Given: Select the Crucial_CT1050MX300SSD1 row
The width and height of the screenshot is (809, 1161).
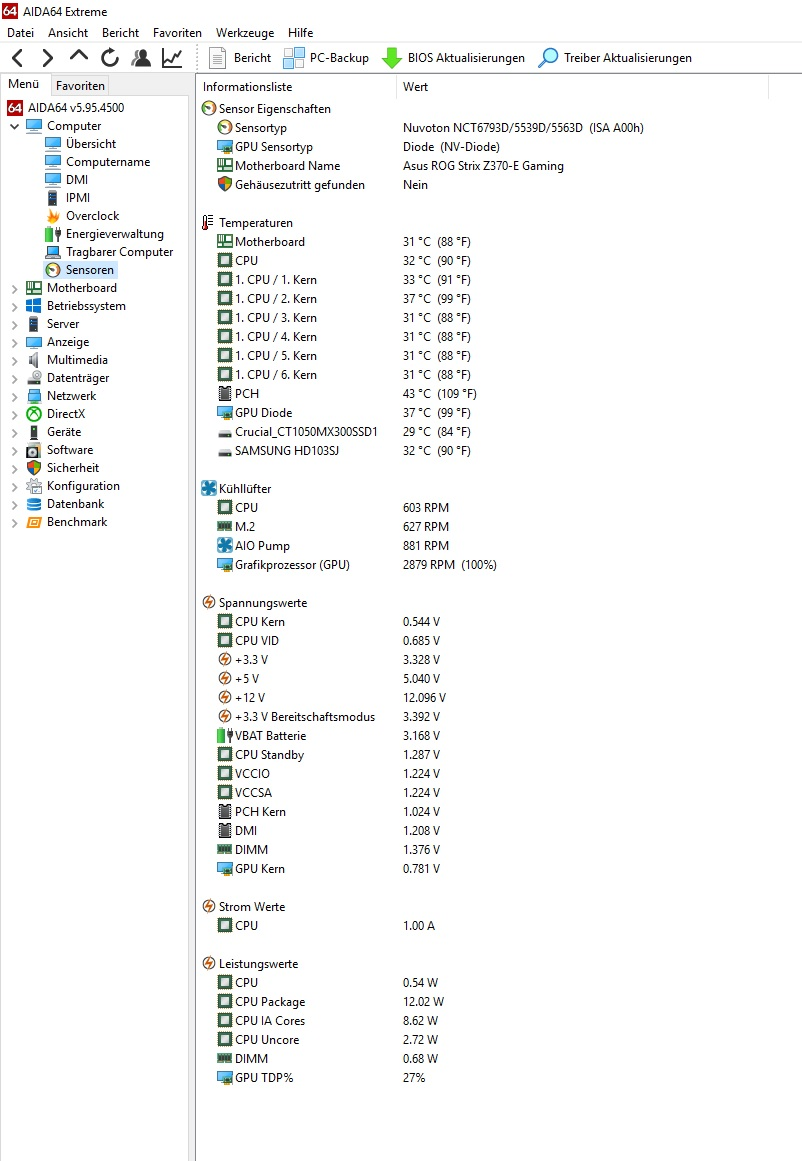Looking at the screenshot, I should [345, 432].
